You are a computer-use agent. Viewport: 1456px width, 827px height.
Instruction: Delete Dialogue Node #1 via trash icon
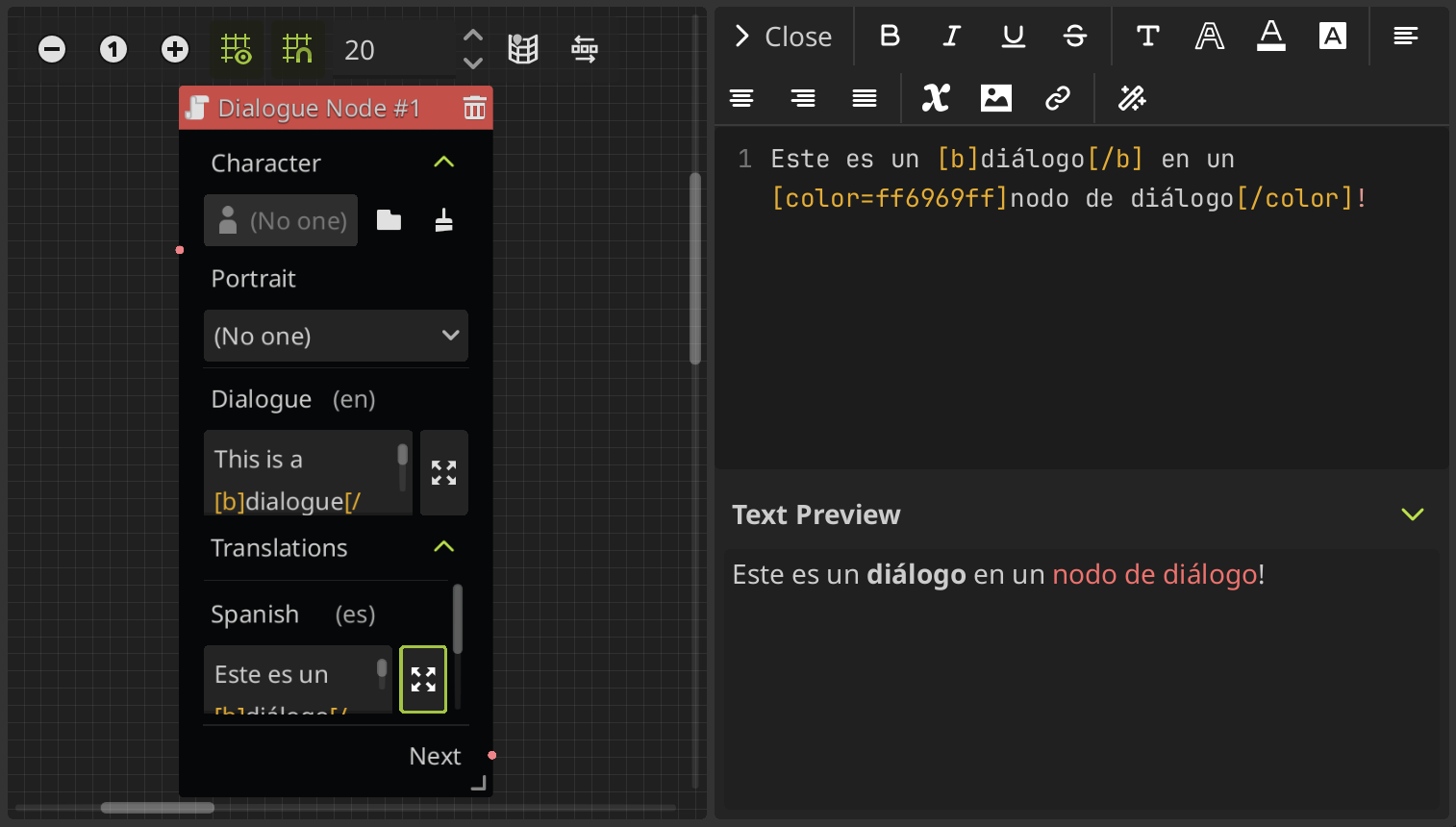pyautogui.click(x=474, y=108)
